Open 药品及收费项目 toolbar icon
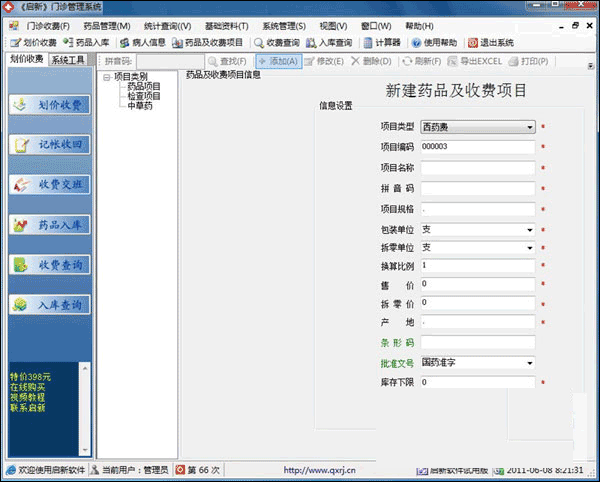Viewport: 600px width, 482px height. [177, 43]
